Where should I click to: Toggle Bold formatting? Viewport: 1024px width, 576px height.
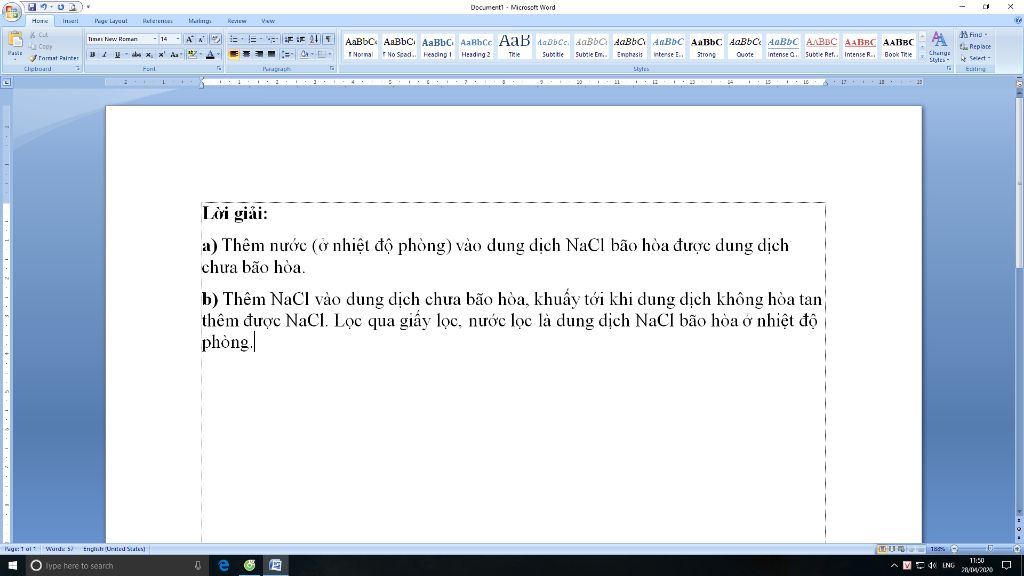[x=92, y=55]
